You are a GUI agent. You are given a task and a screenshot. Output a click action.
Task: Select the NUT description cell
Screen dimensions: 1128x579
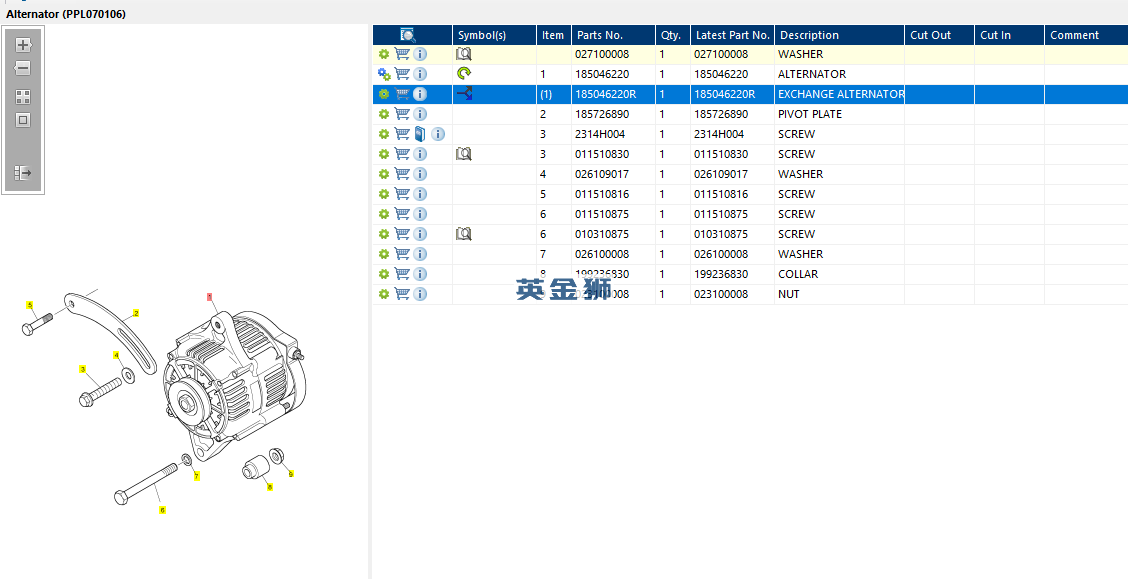point(839,294)
